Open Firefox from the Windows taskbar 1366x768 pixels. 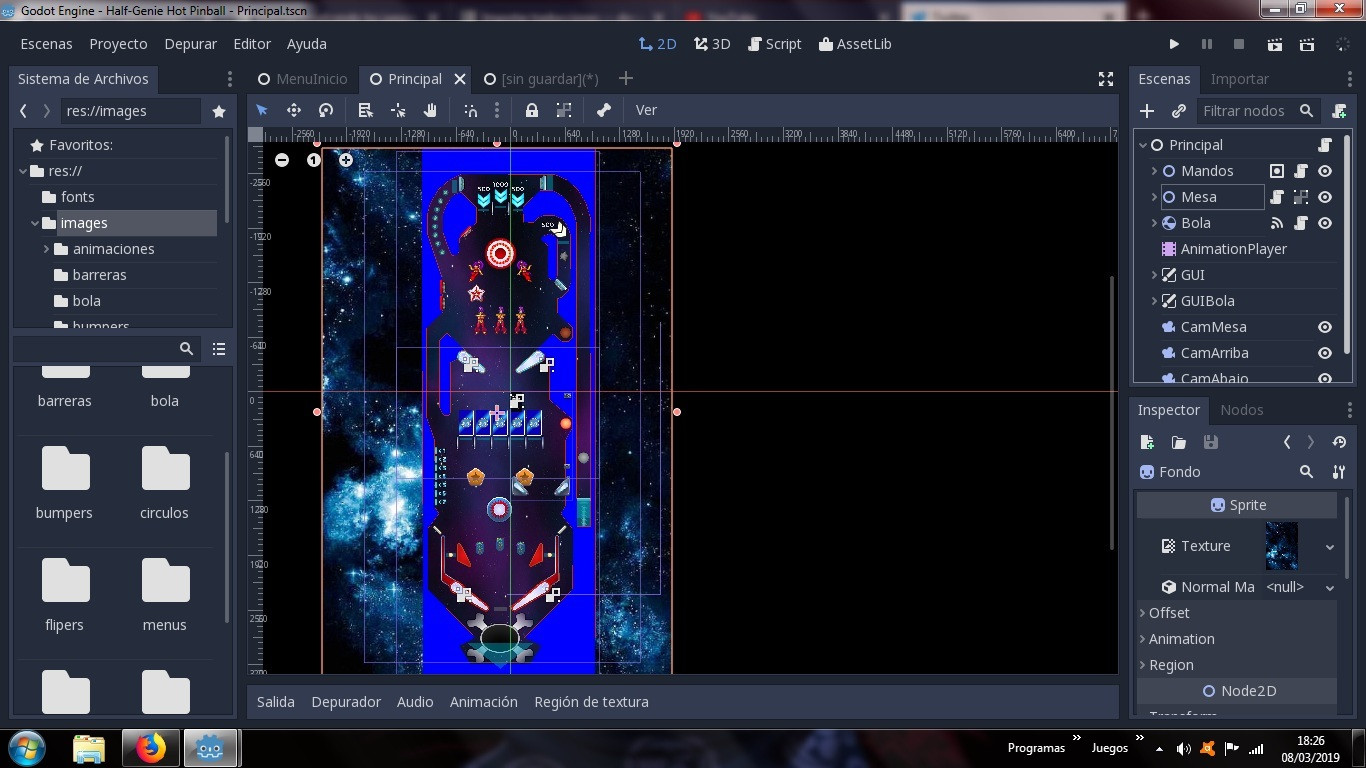pyautogui.click(x=151, y=748)
